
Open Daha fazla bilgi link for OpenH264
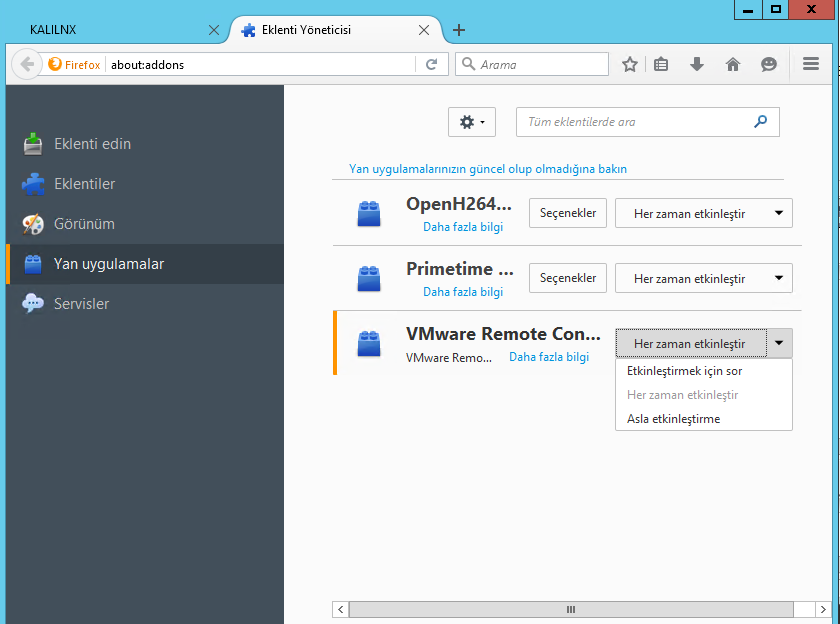coord(463,227)
